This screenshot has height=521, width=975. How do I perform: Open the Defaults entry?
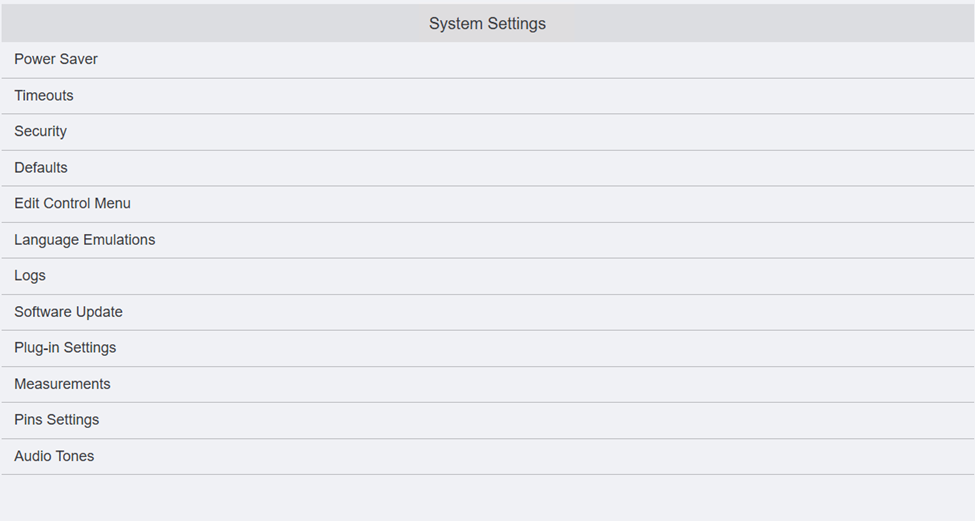(41, 167)
